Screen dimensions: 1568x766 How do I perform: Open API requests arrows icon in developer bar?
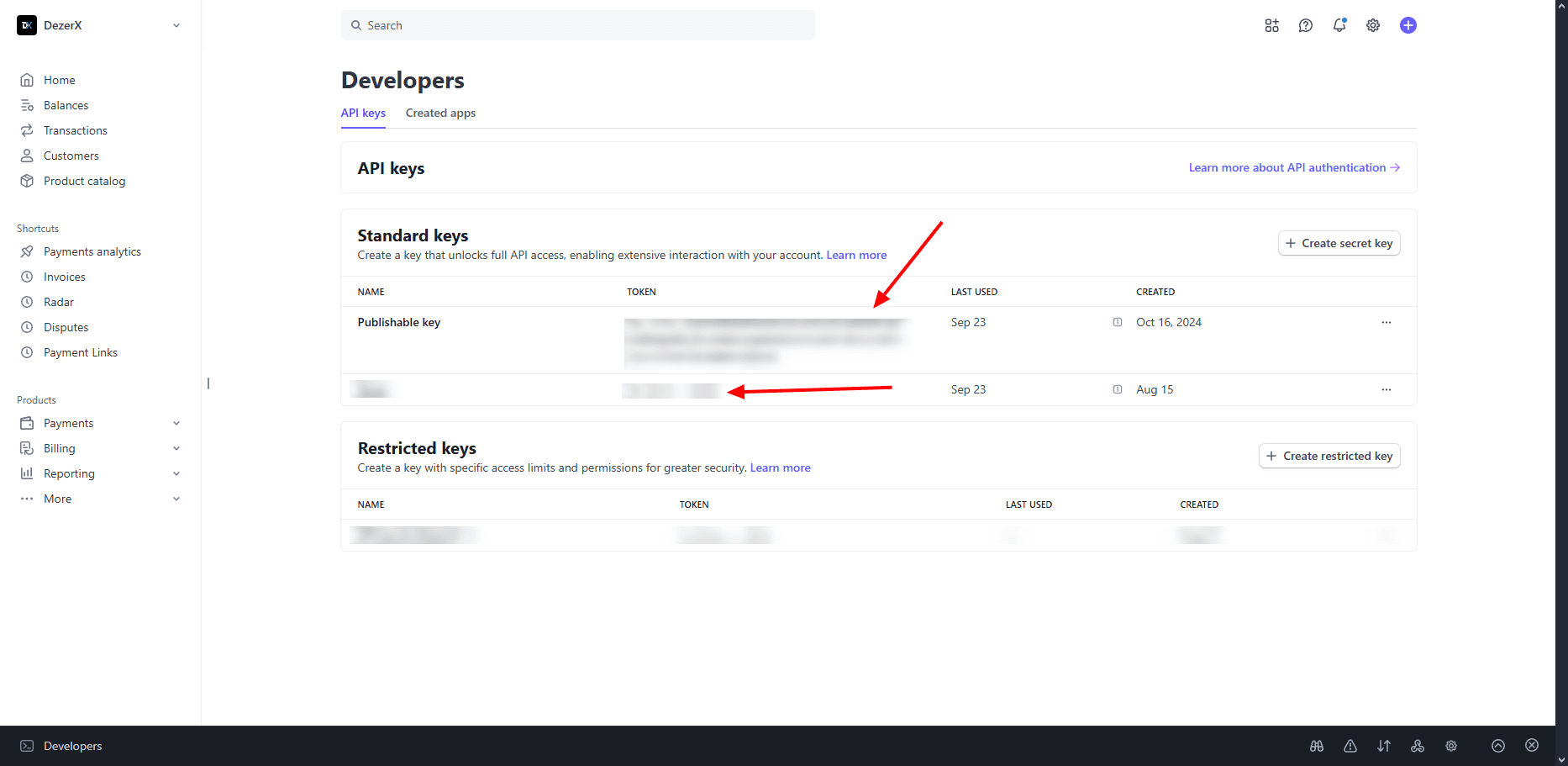click(x=1384, y=746)
